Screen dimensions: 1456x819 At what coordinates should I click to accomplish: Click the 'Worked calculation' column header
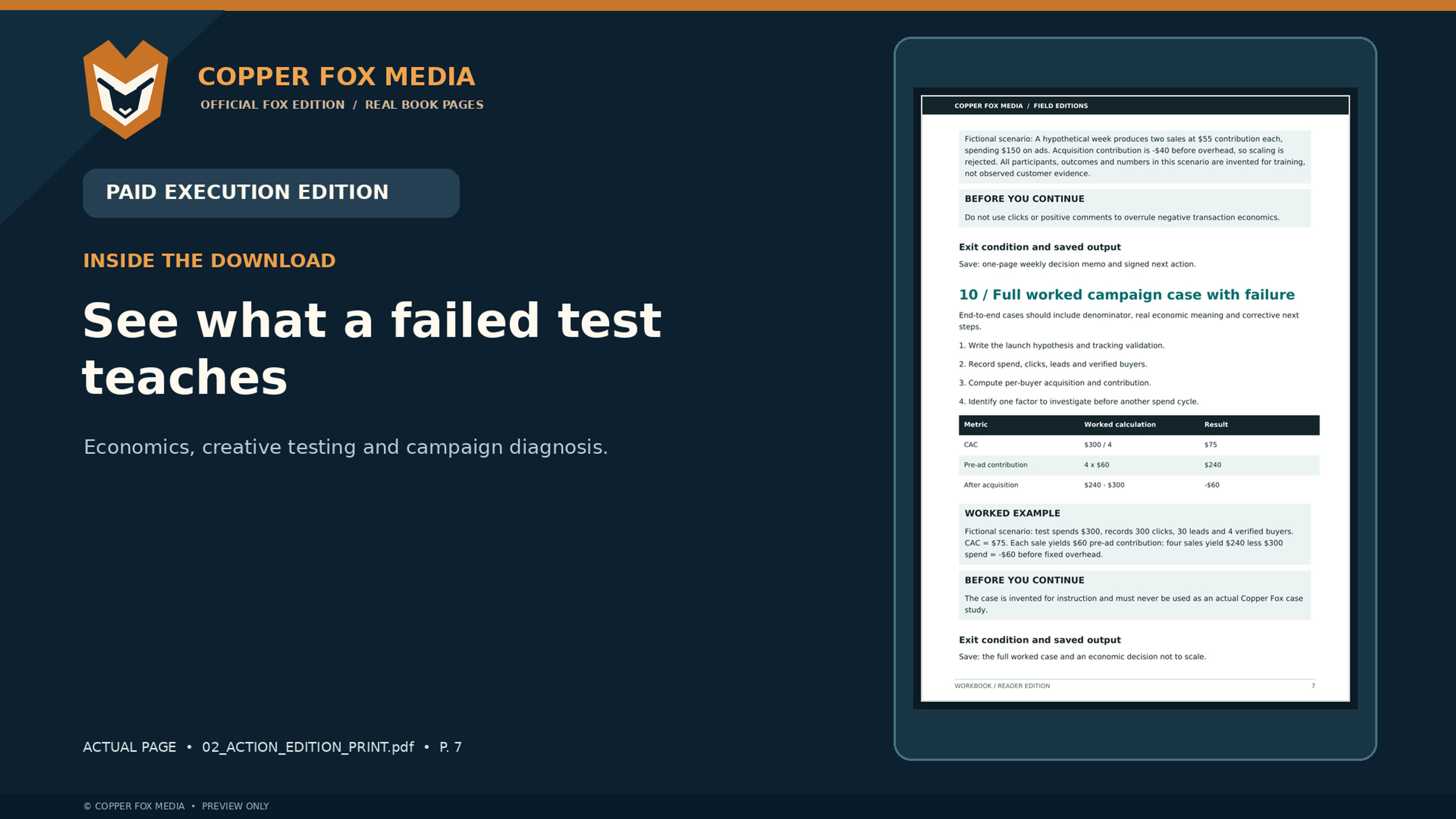pos(1120,425)
